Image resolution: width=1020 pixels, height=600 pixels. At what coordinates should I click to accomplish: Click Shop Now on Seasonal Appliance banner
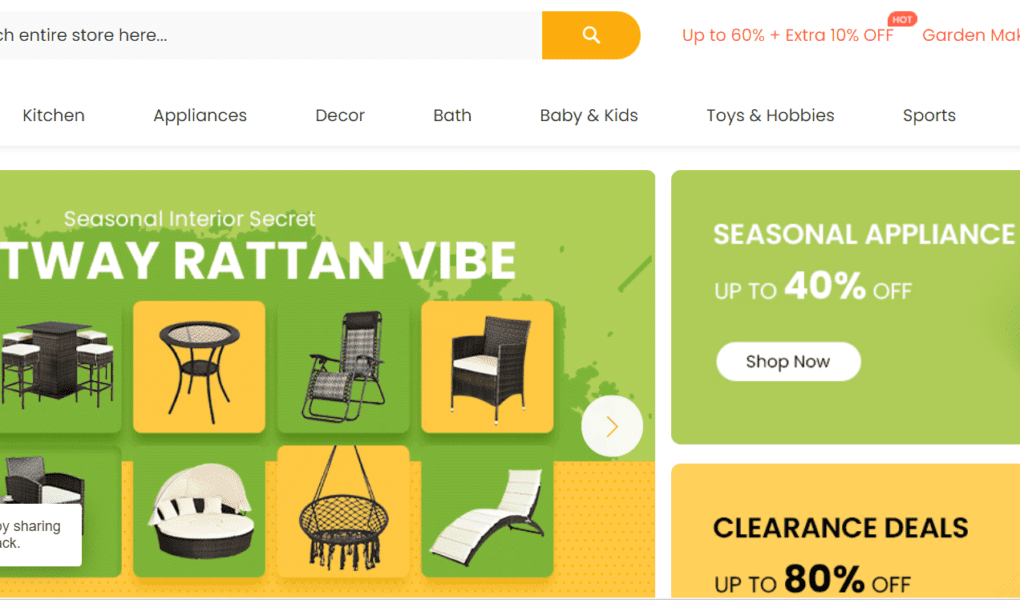tap(788, 361)
